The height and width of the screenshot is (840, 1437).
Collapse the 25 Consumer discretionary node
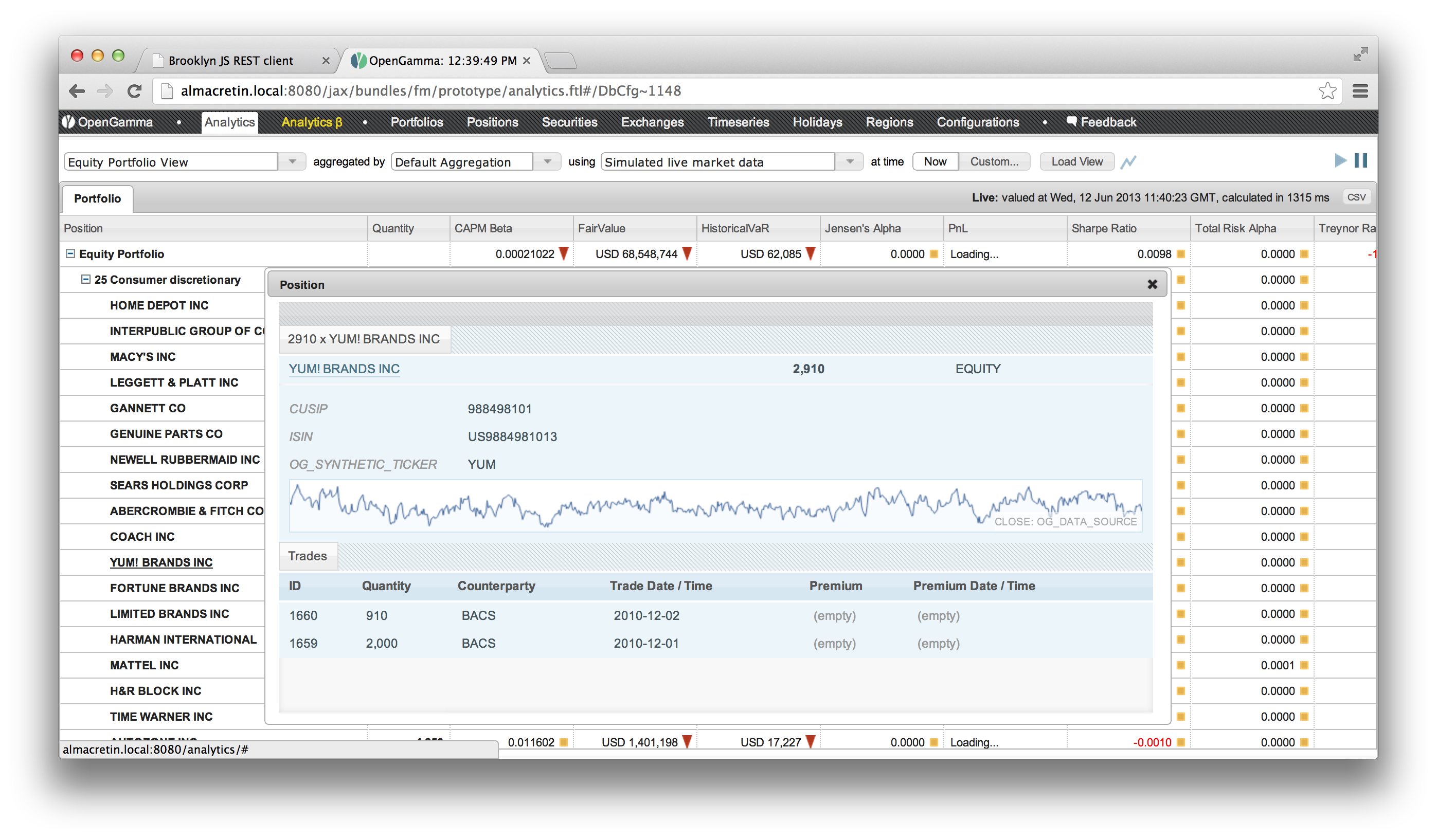[85, 279]
